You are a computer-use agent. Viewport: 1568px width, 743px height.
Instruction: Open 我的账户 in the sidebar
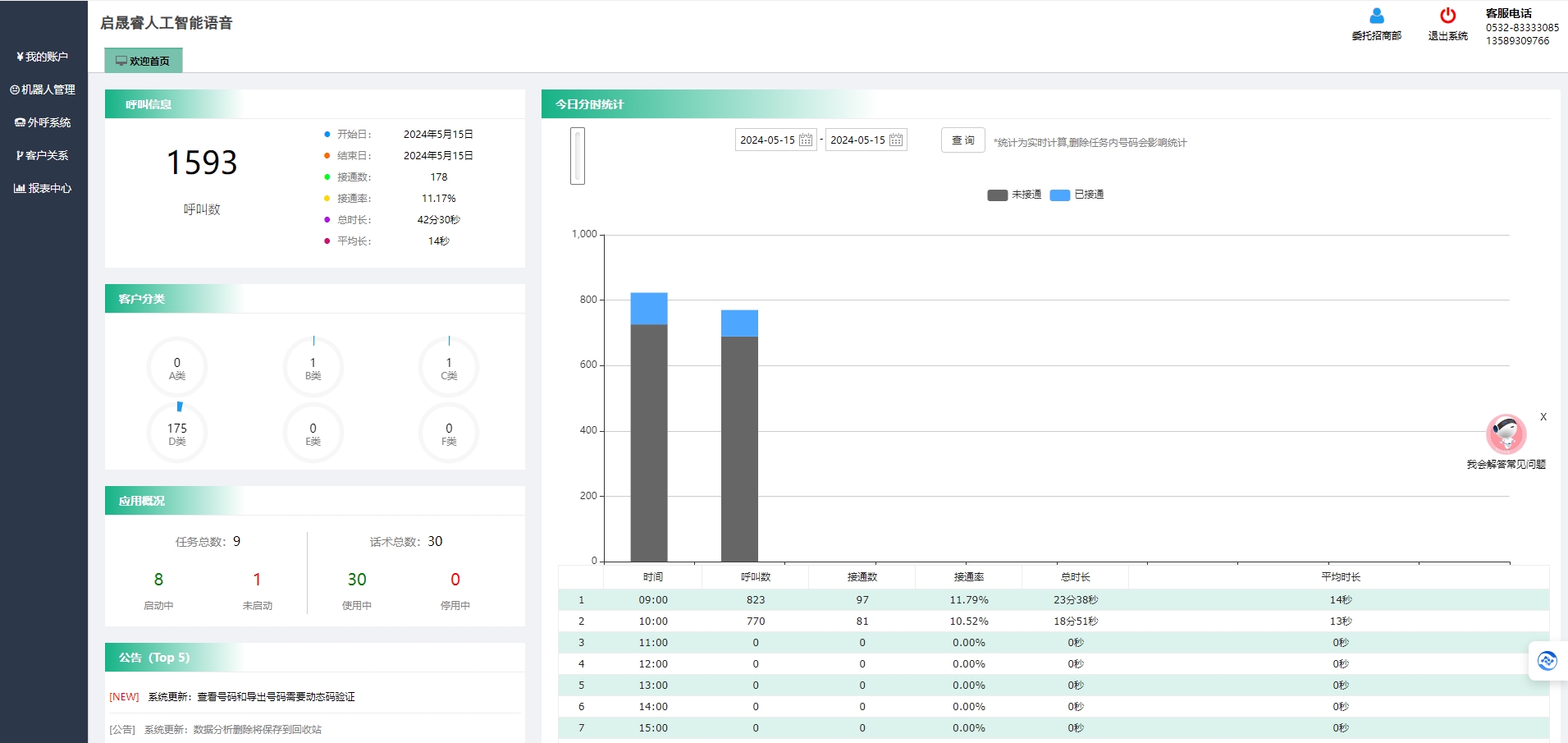click(43, 57)
